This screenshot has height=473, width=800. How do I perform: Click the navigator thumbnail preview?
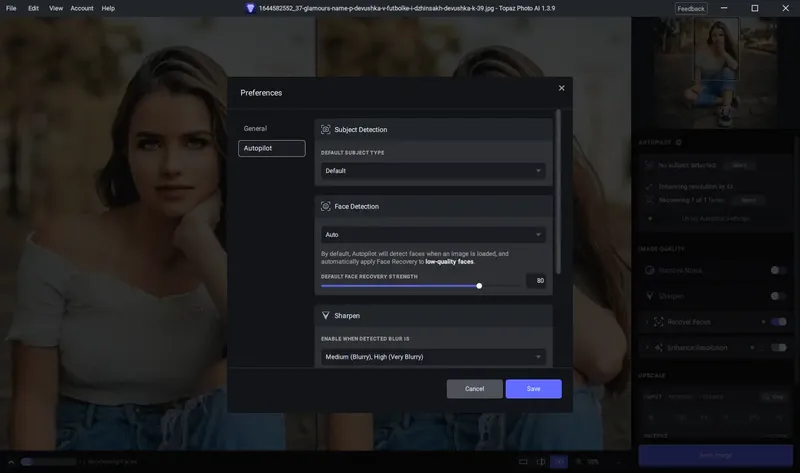click(715, 73)
